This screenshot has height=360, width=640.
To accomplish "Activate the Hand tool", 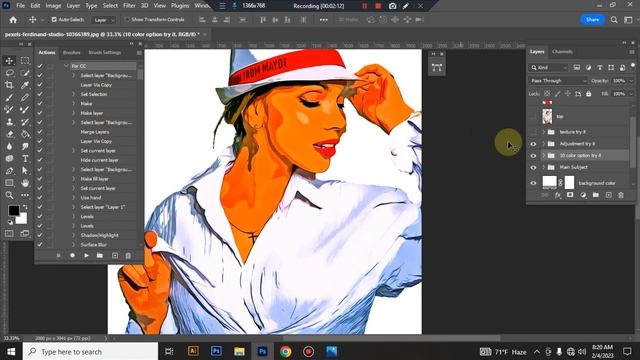I will pyautogui.click(x=25, y=183).
